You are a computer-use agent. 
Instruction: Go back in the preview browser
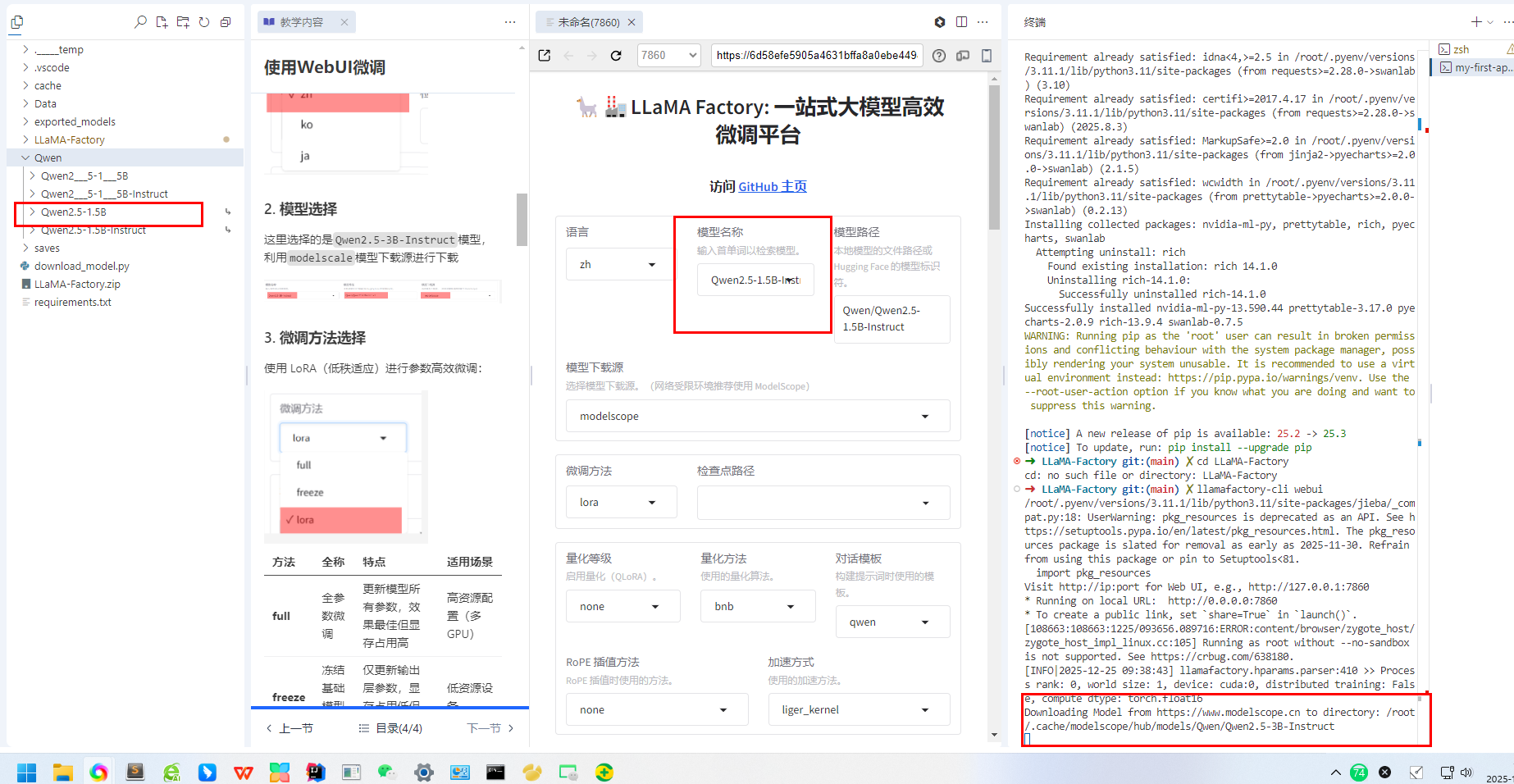click(569, 55)
